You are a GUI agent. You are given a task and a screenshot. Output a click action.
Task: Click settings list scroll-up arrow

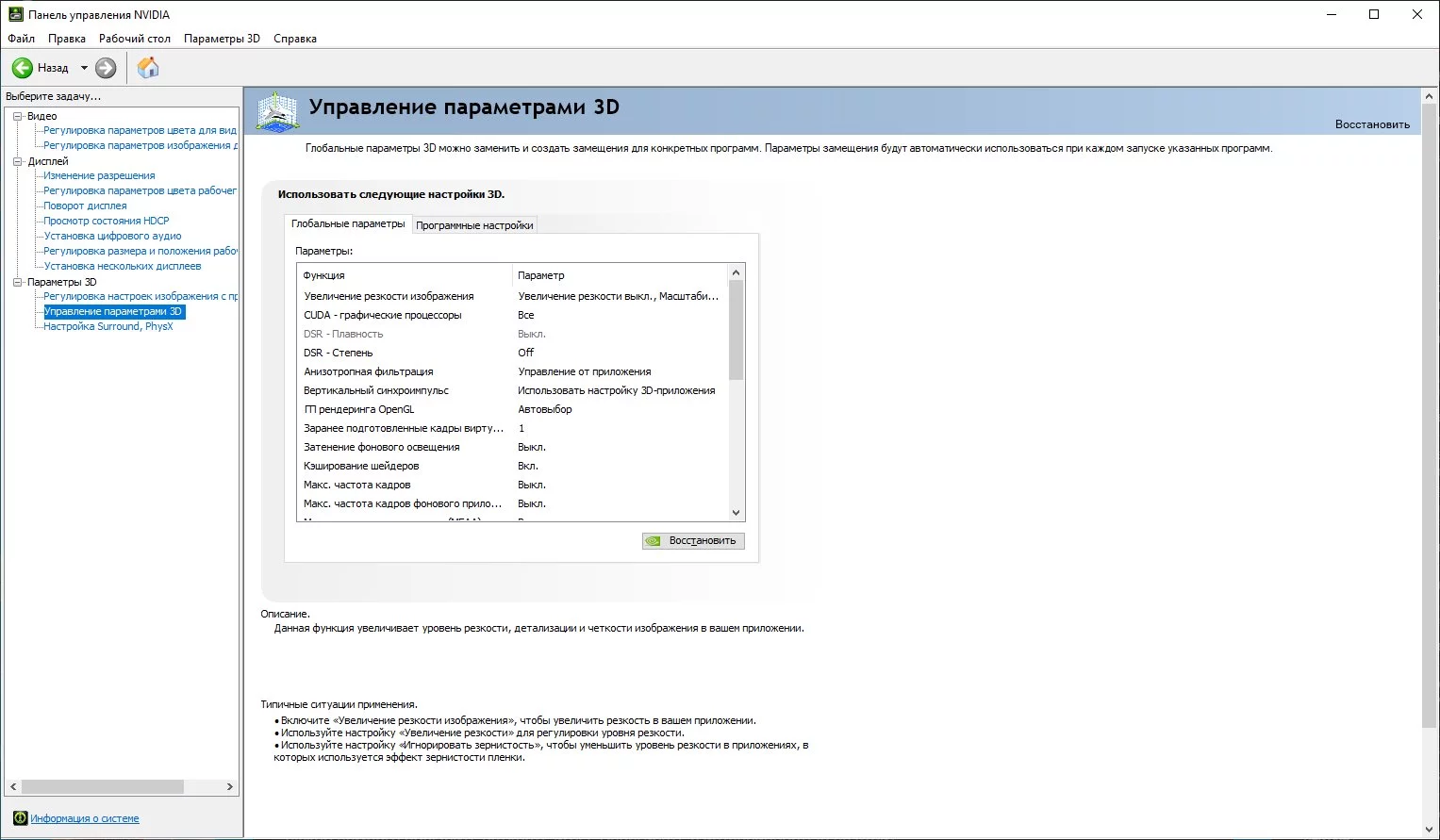coord(737,272)
